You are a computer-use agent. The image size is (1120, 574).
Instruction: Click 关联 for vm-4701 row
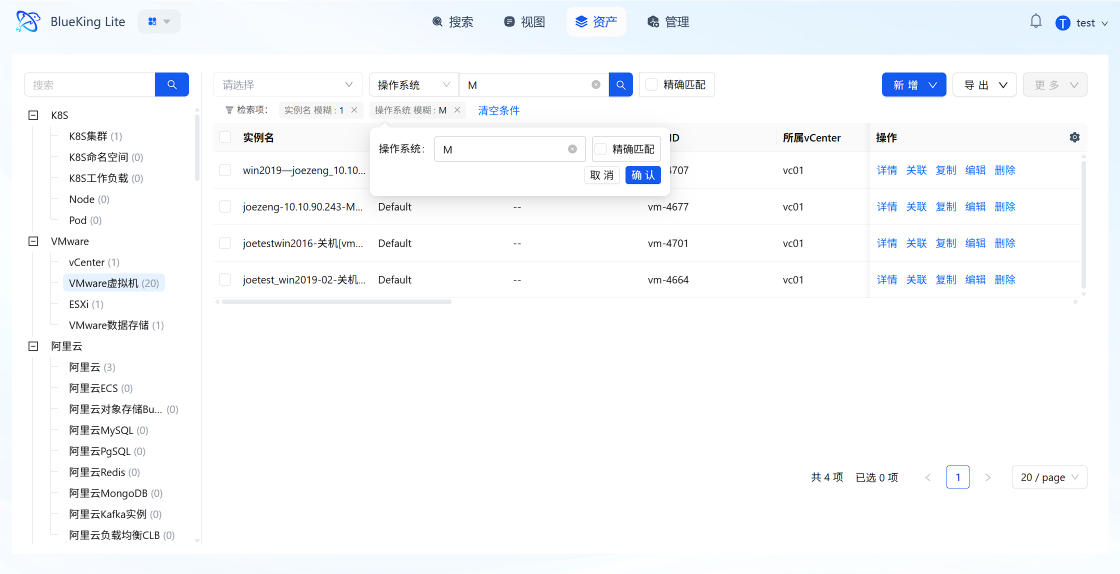click(x=916, y=243)
